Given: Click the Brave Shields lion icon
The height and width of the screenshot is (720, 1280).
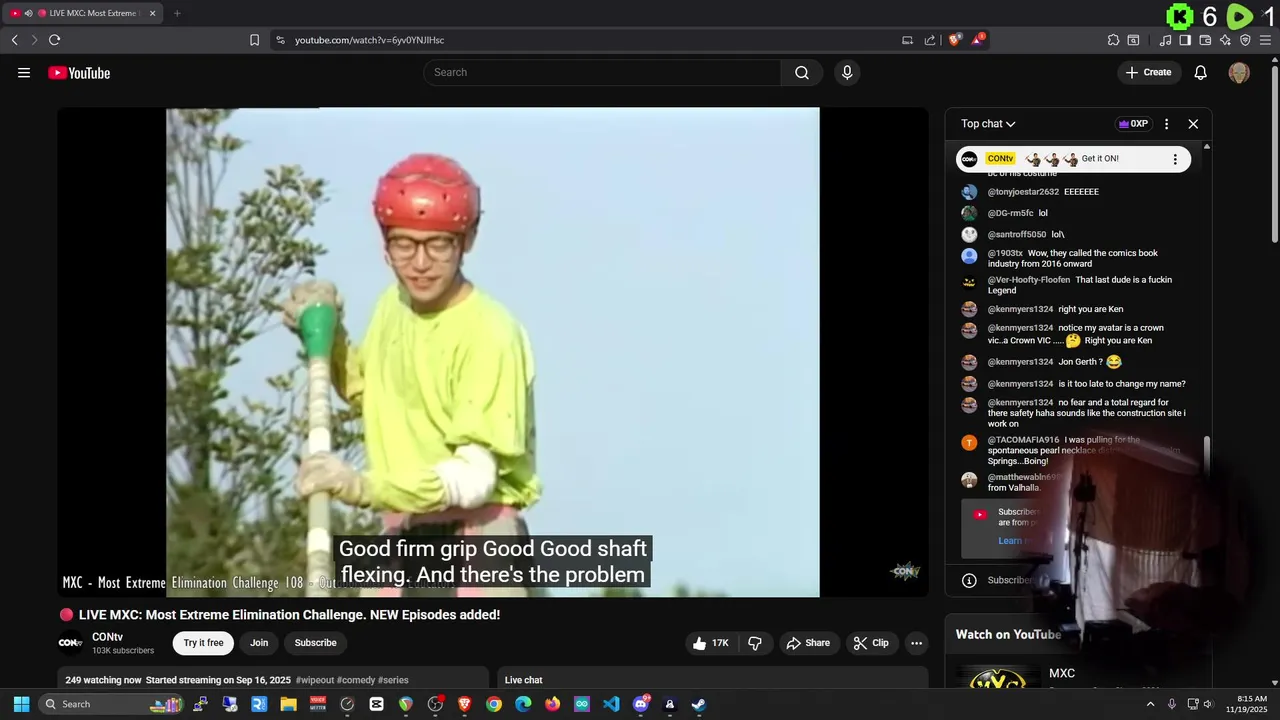Looking at the screenshot, I should [x=955, y=40].
